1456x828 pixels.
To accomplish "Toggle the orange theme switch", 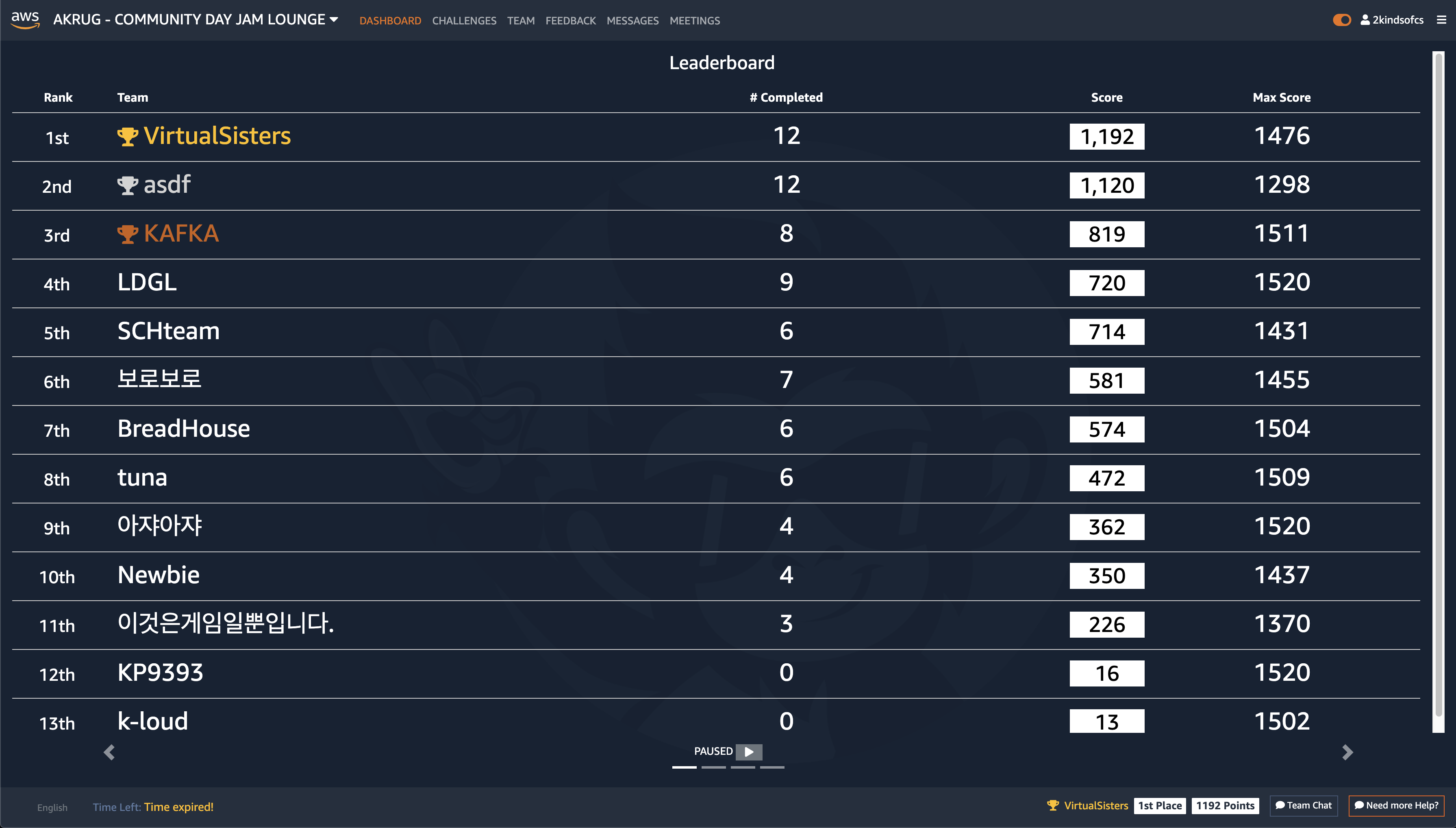I will (1341, 20).
